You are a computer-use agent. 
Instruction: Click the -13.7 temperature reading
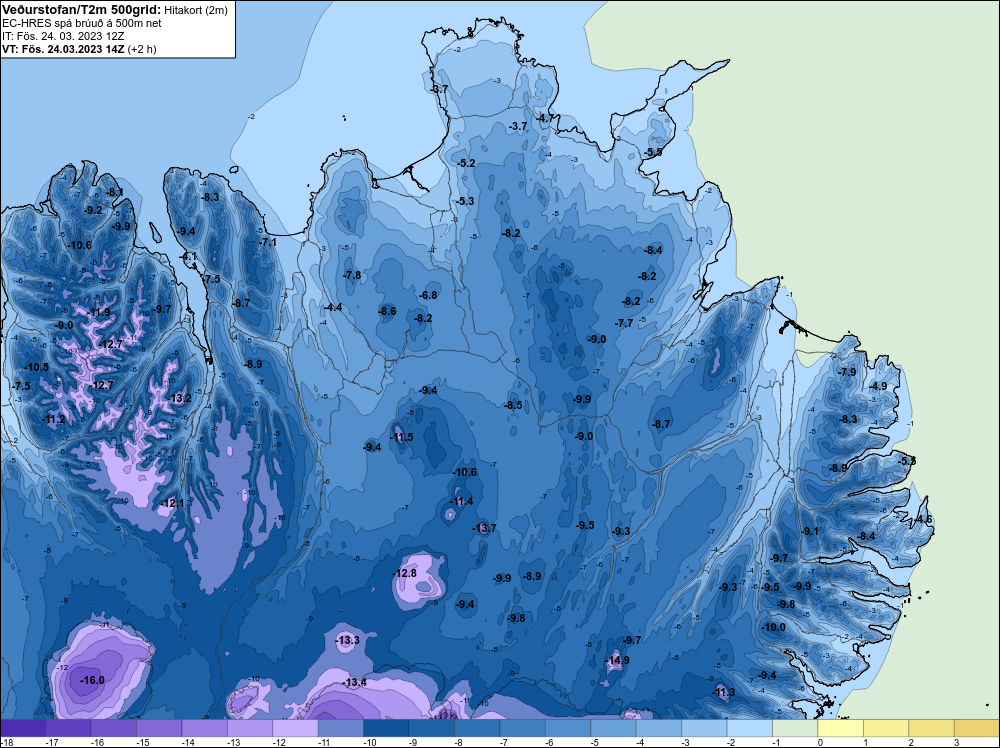(485, 528)
